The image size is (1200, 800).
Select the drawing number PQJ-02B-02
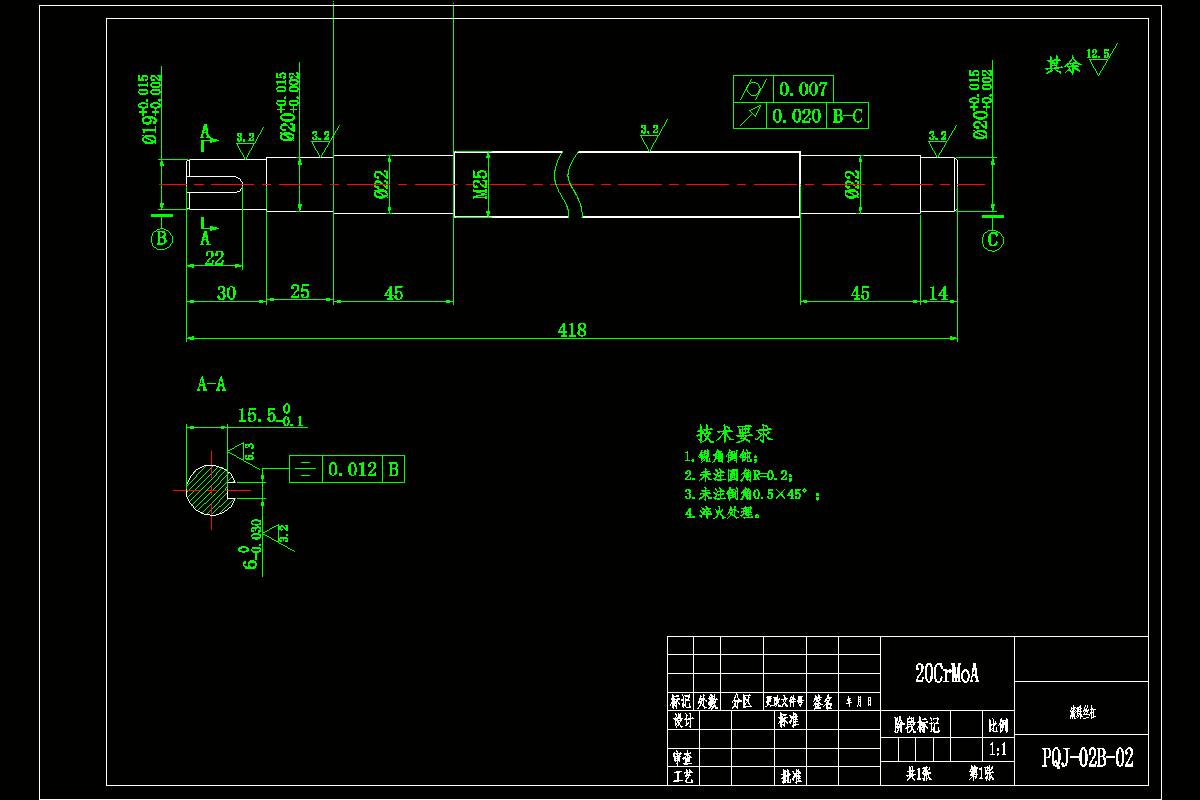(1087, 758)
